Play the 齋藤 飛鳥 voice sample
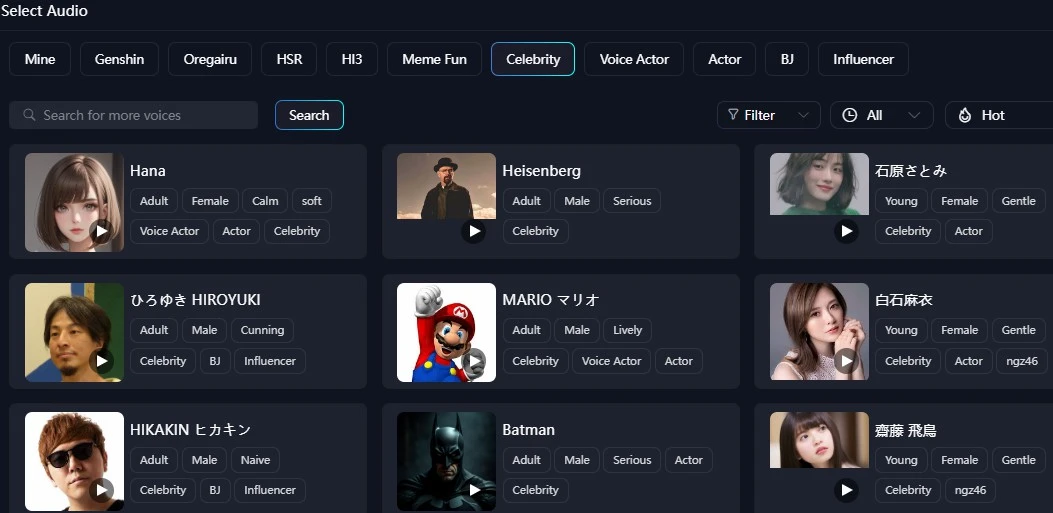This screenshot has width=1053, height=513. pos(846,490)
